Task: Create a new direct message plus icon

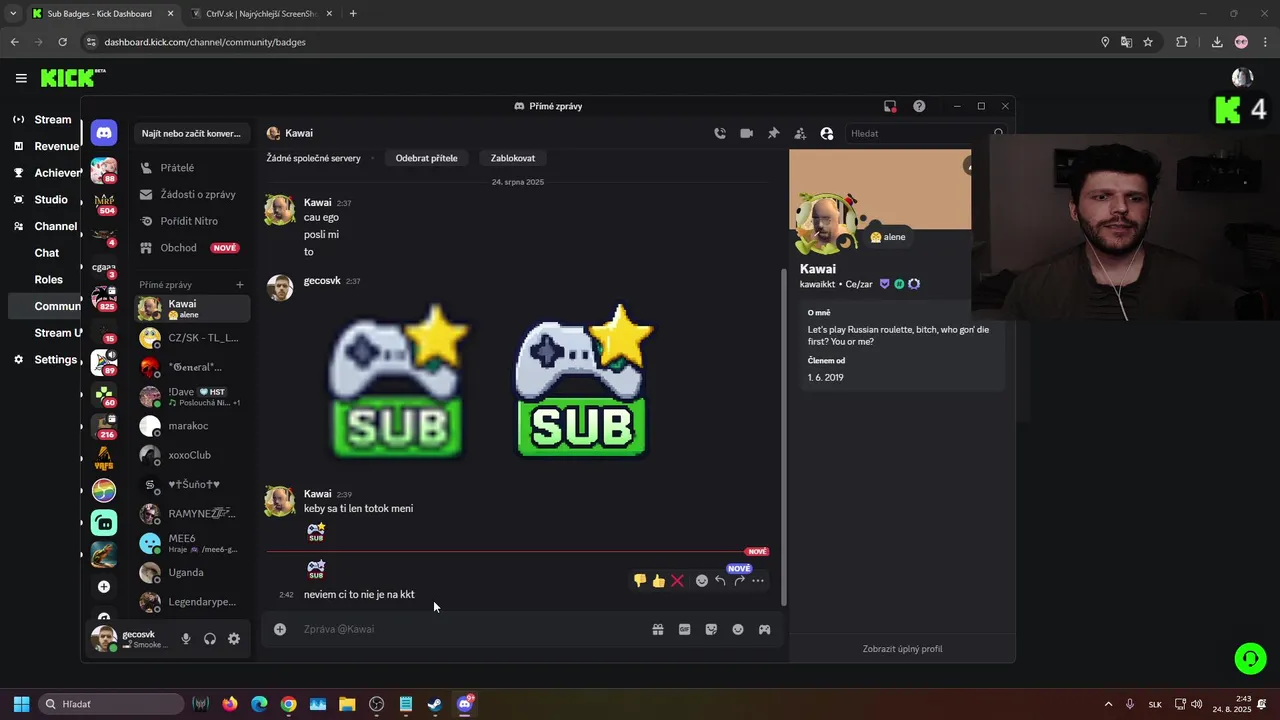Action: click(240, 285)
